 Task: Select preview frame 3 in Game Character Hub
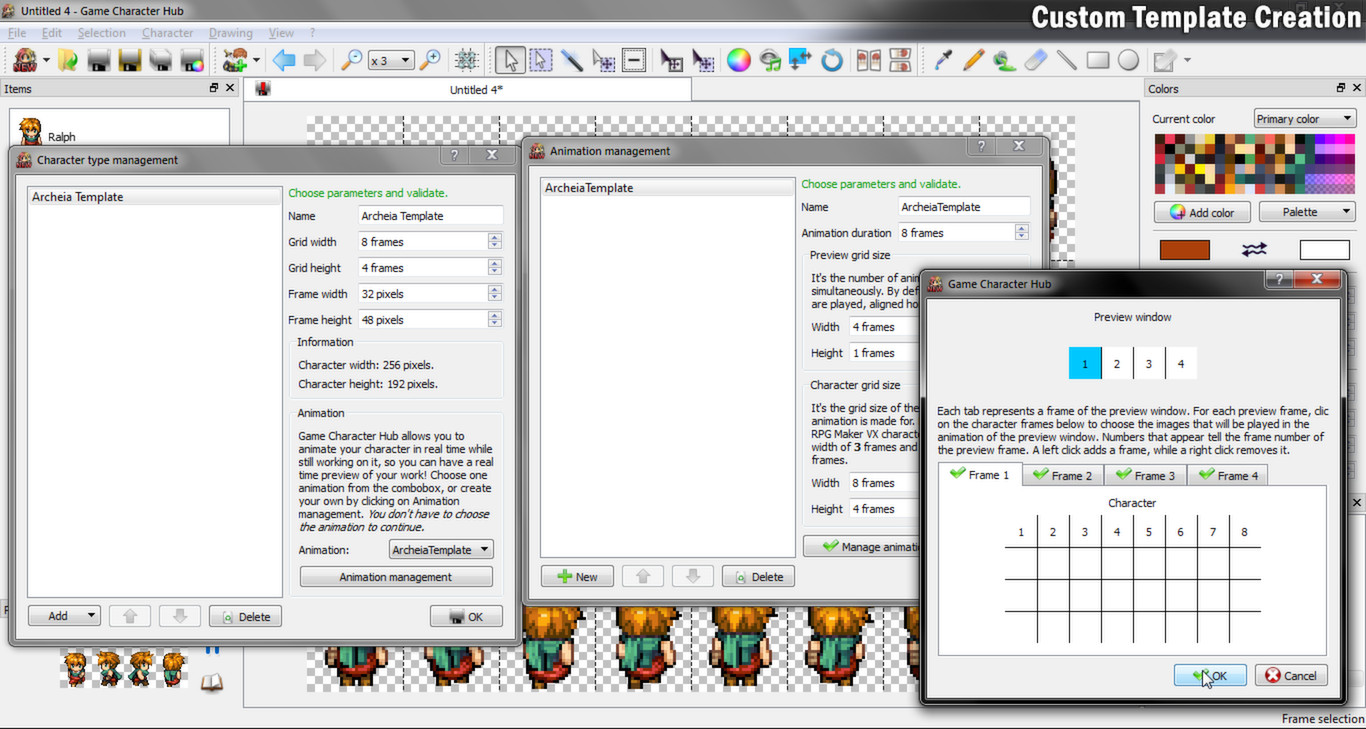(1149, 362)
